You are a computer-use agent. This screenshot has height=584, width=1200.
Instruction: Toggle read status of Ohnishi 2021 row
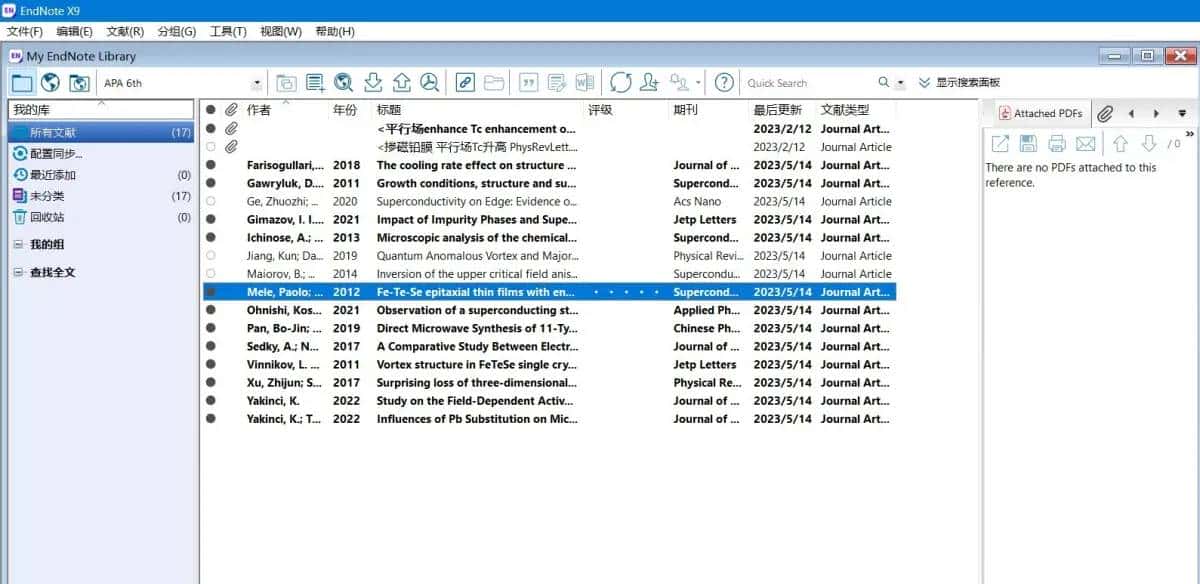211,310
